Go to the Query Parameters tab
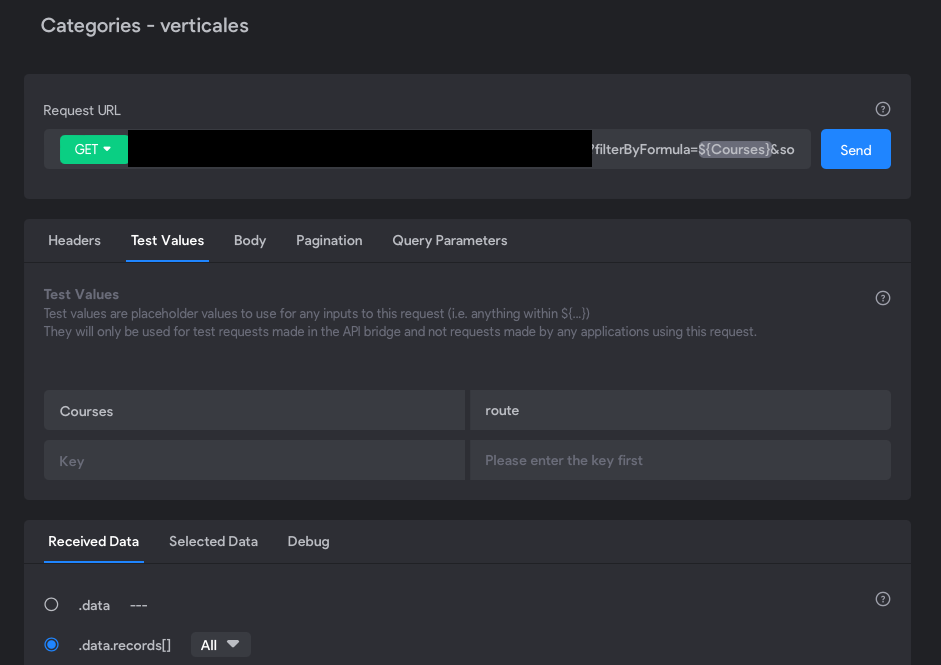941x665 pixels. (x=449, y=241)
